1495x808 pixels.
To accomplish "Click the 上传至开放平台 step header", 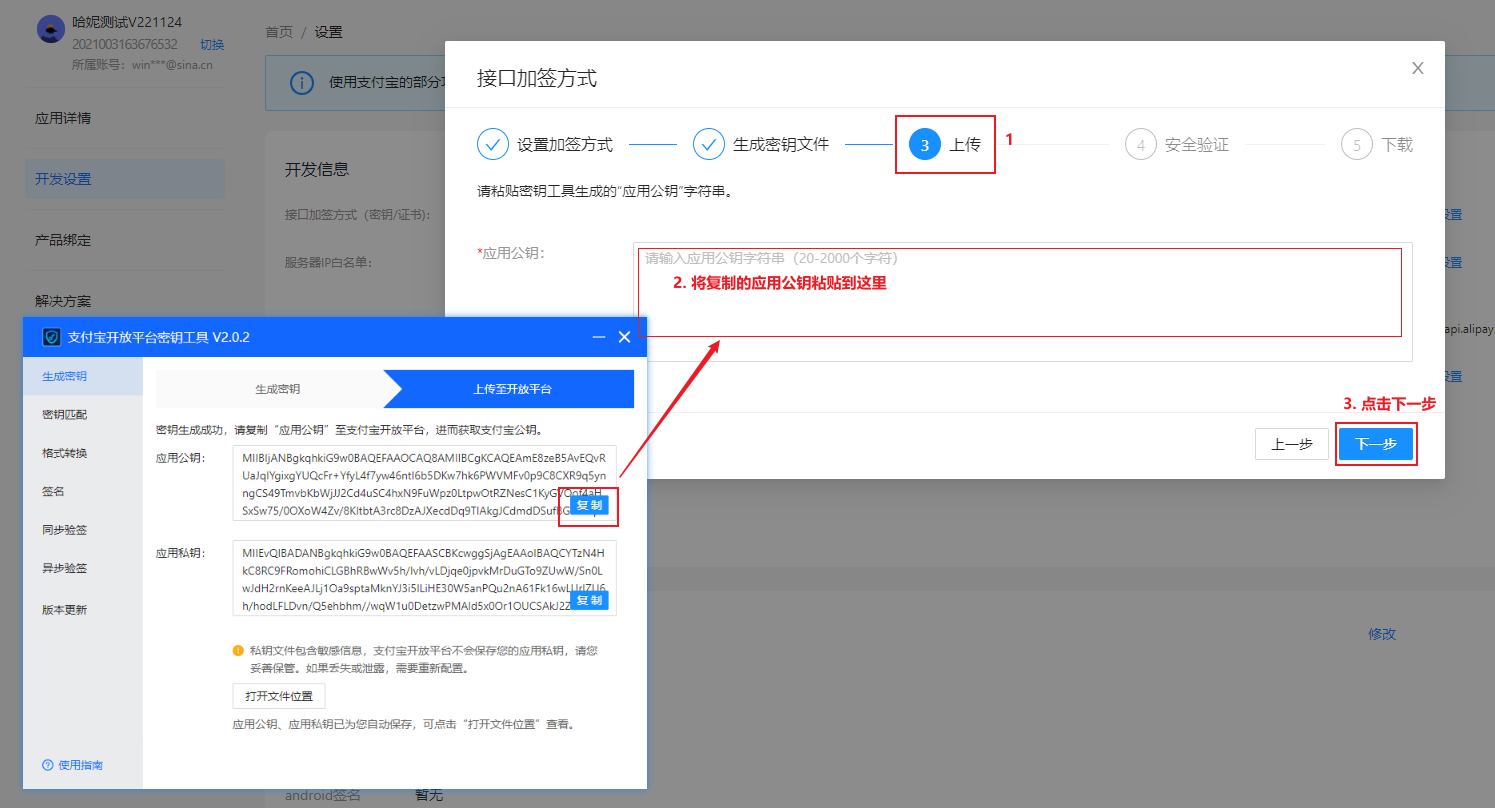I will point(512,389).
